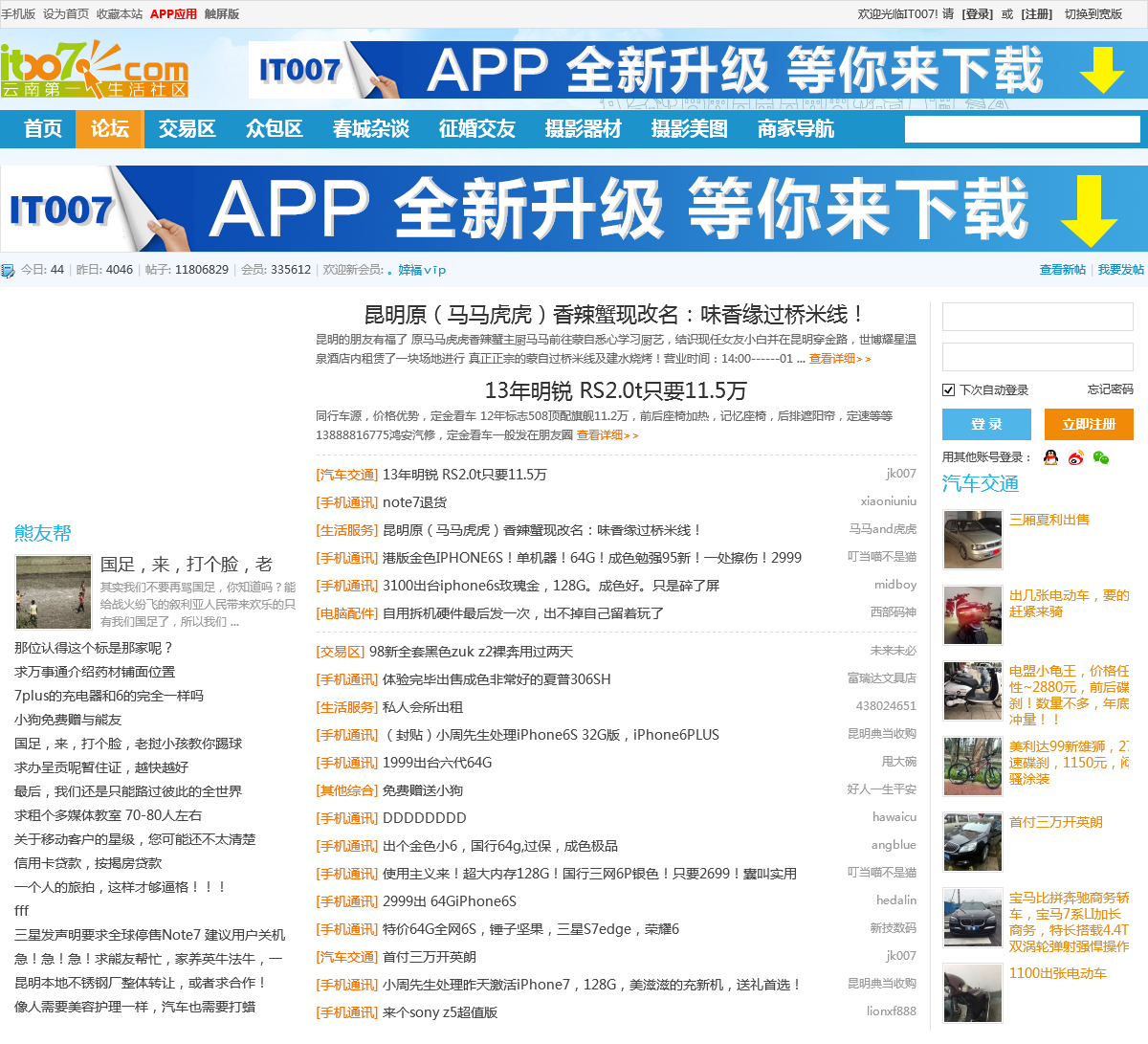Click the 收藏本站 link

[120, 14]
